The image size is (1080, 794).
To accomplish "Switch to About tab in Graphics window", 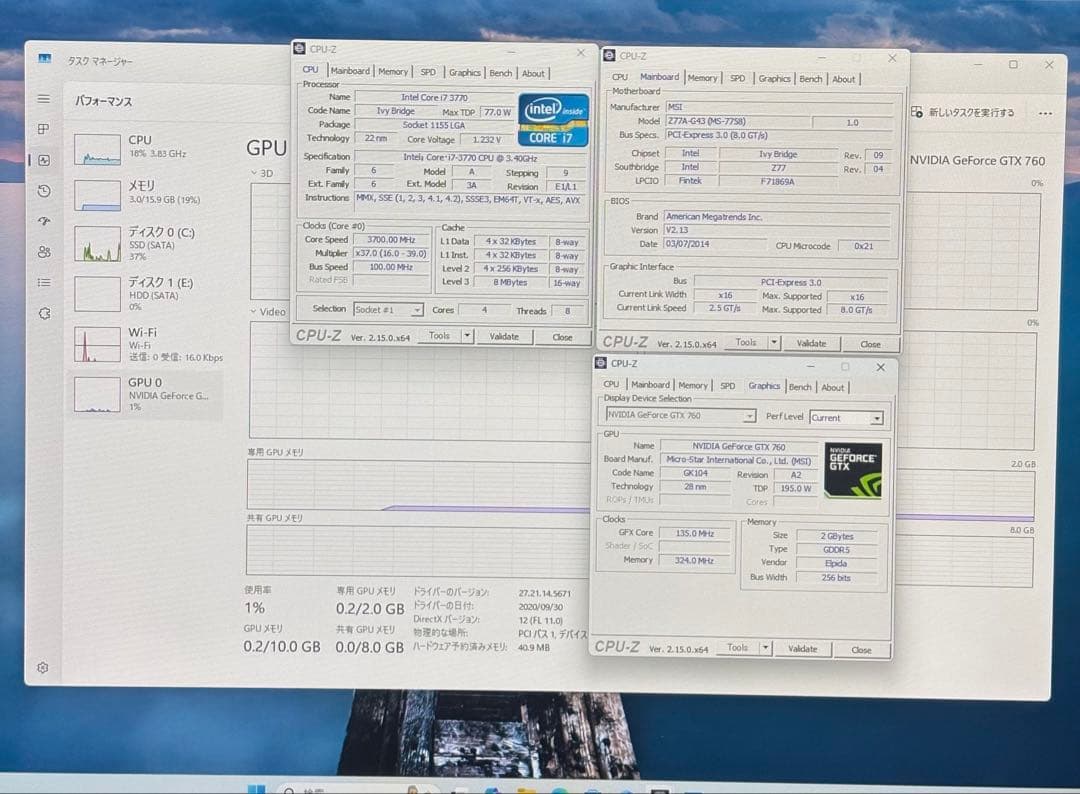I will [832, 387].
